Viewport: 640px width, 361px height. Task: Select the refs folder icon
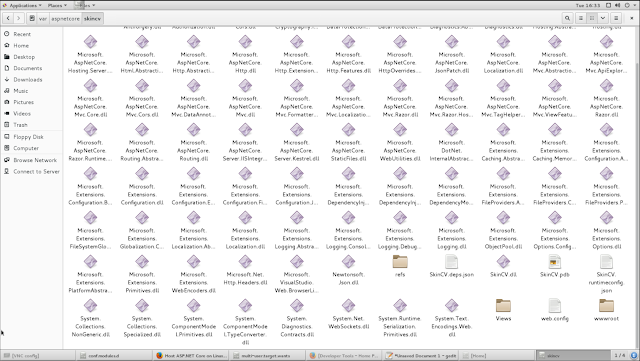click(x=400, y=262)
